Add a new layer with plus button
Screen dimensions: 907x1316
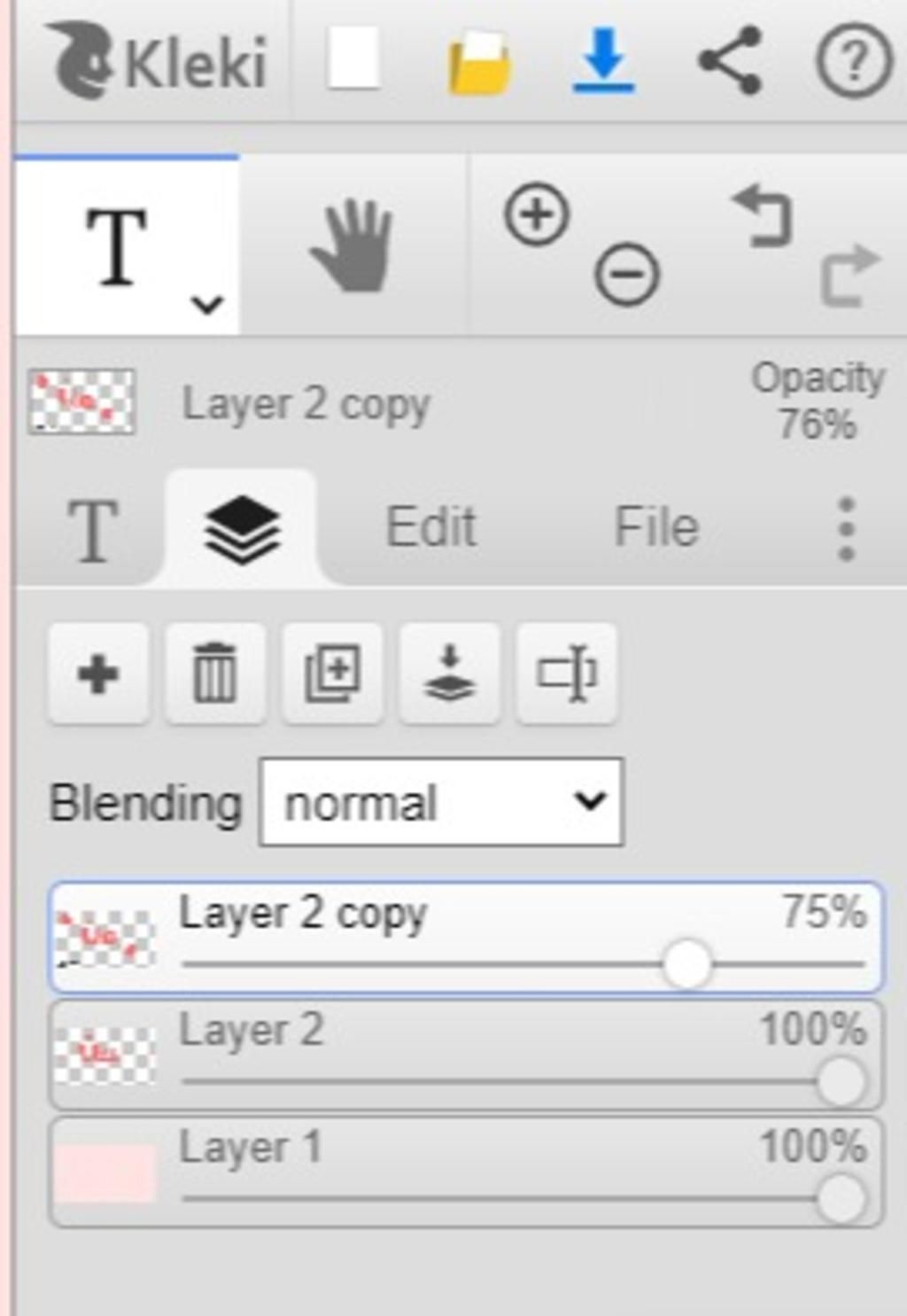(x=98, y=674)
